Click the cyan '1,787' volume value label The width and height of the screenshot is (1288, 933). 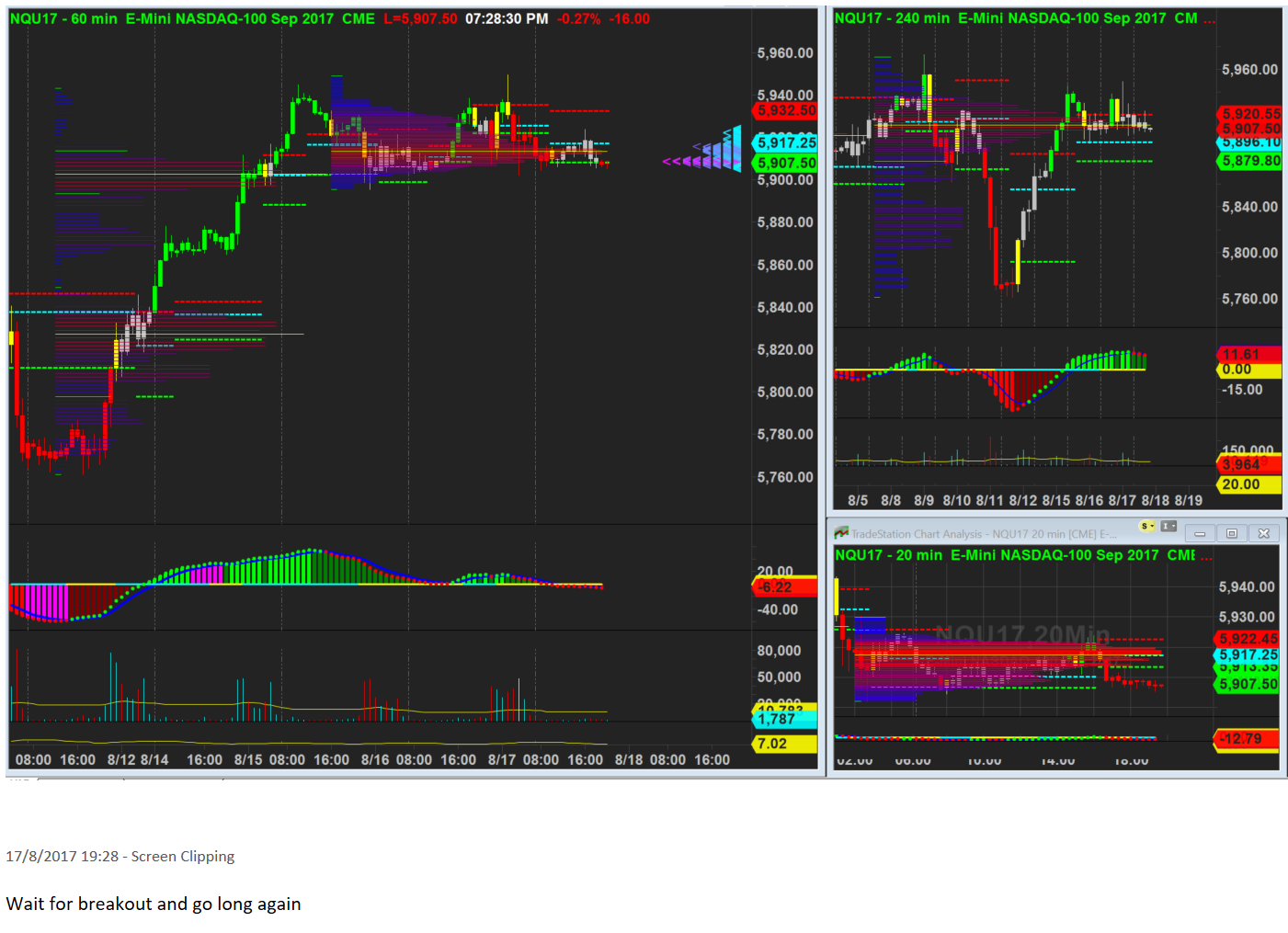coord(785,719)
